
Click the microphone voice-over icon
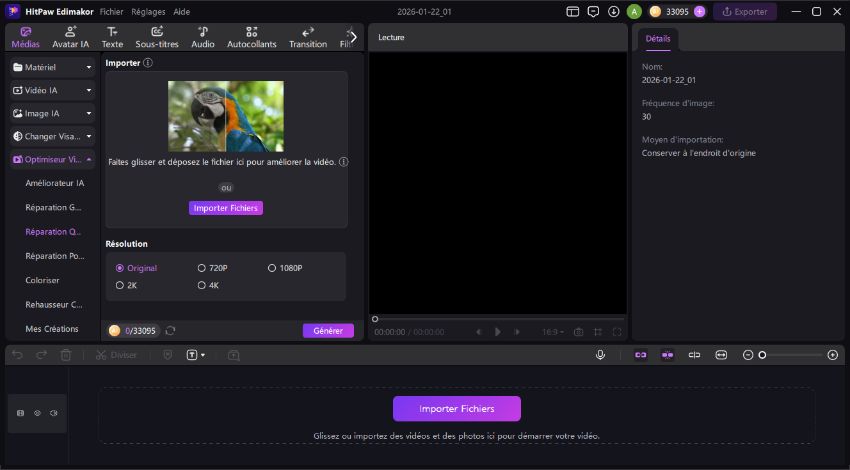pos(600,355)
